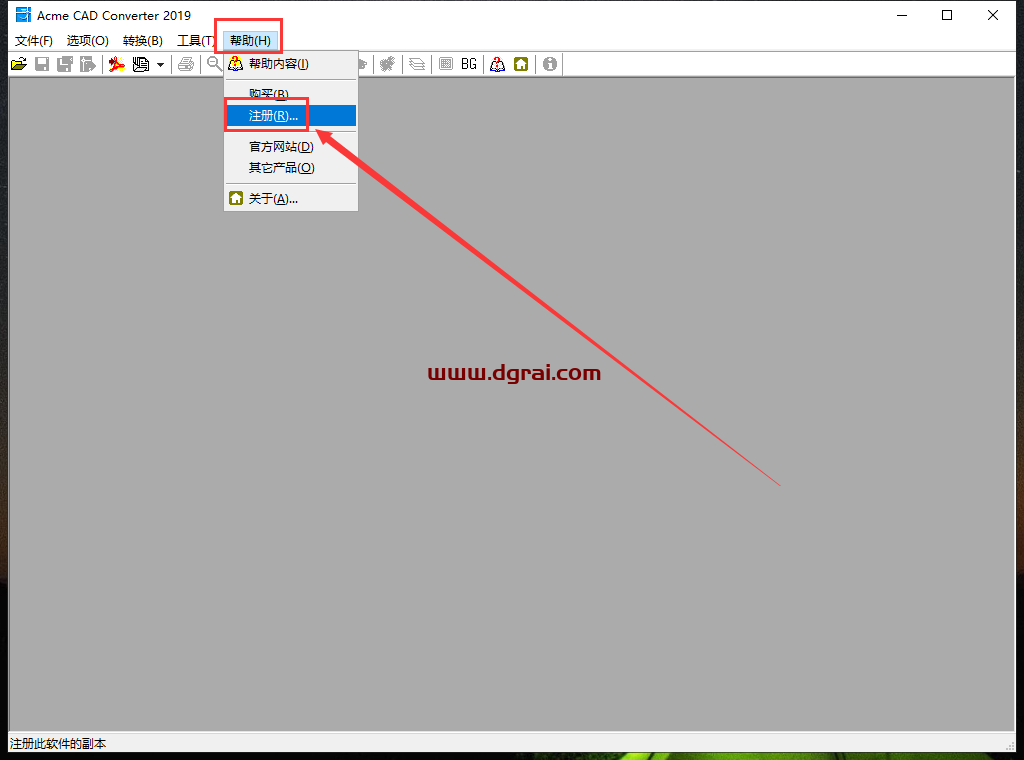1024x760 pixels.
Task: Open the 工具(T) menu
Action: [196, 40]
